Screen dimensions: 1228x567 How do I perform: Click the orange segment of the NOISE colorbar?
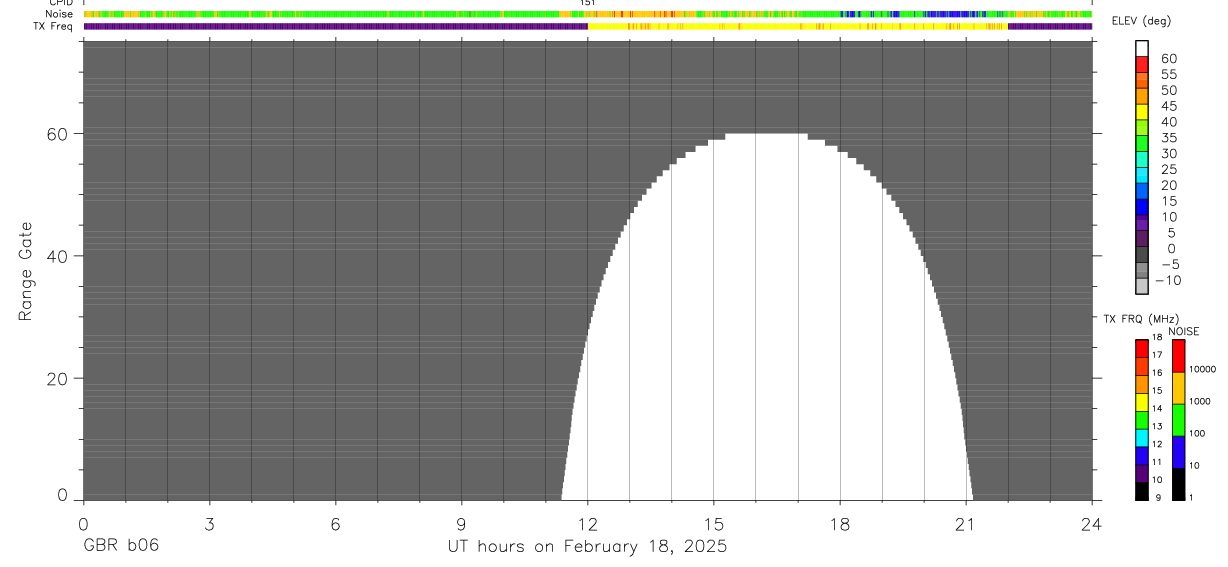pyautogui.click(x=1178, y=388)
